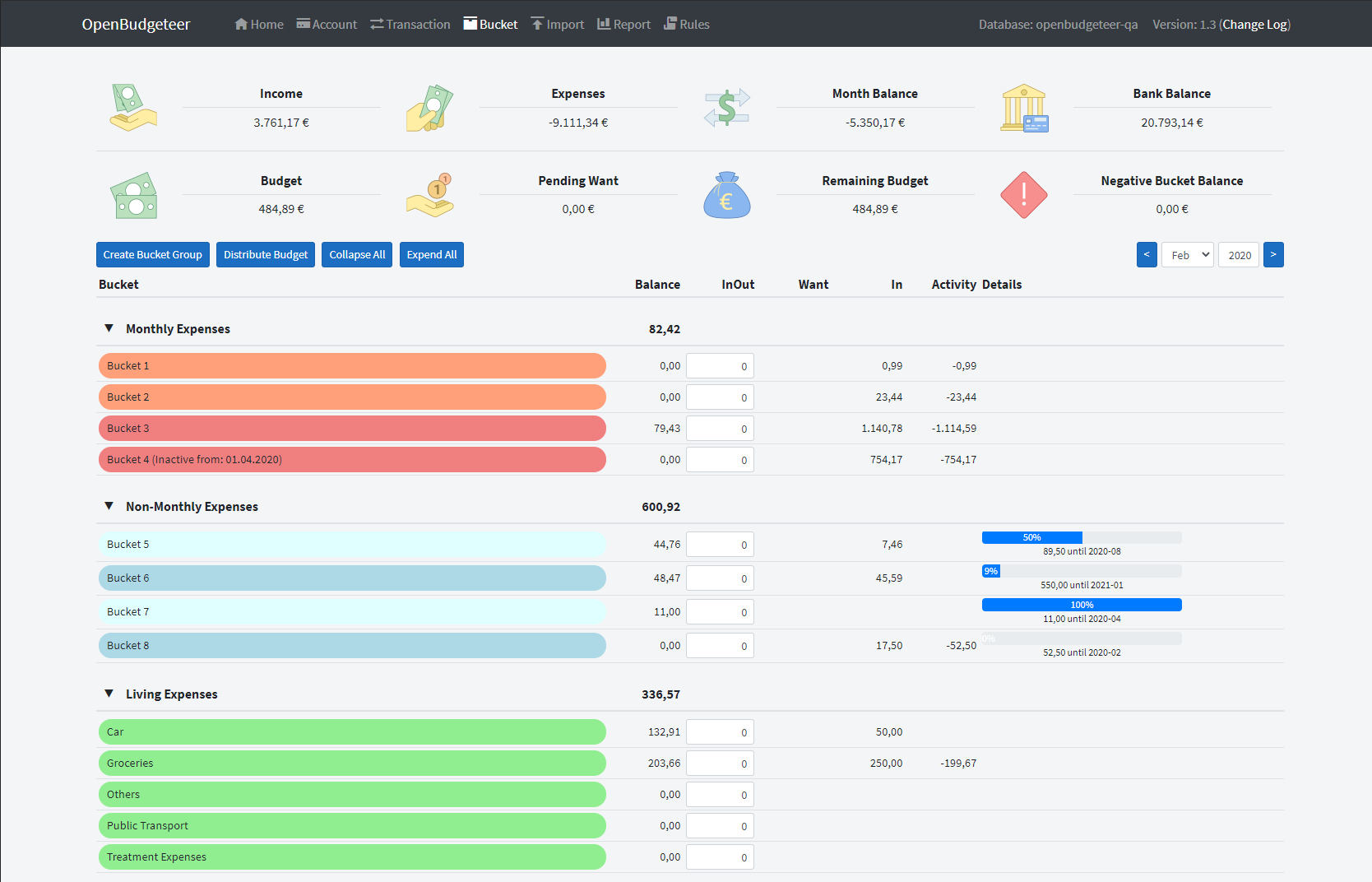Click the Expenses paying-hand icon

pos(429,108)
